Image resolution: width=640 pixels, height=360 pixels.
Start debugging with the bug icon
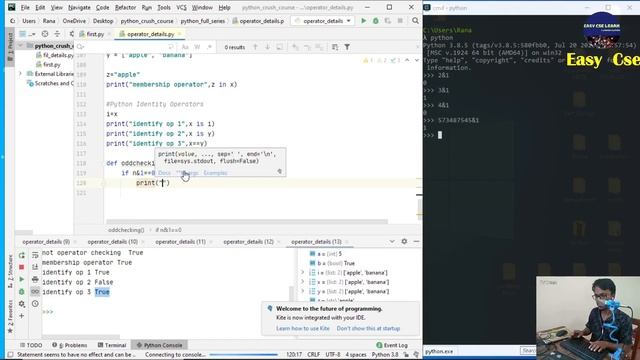coord(376,21)
